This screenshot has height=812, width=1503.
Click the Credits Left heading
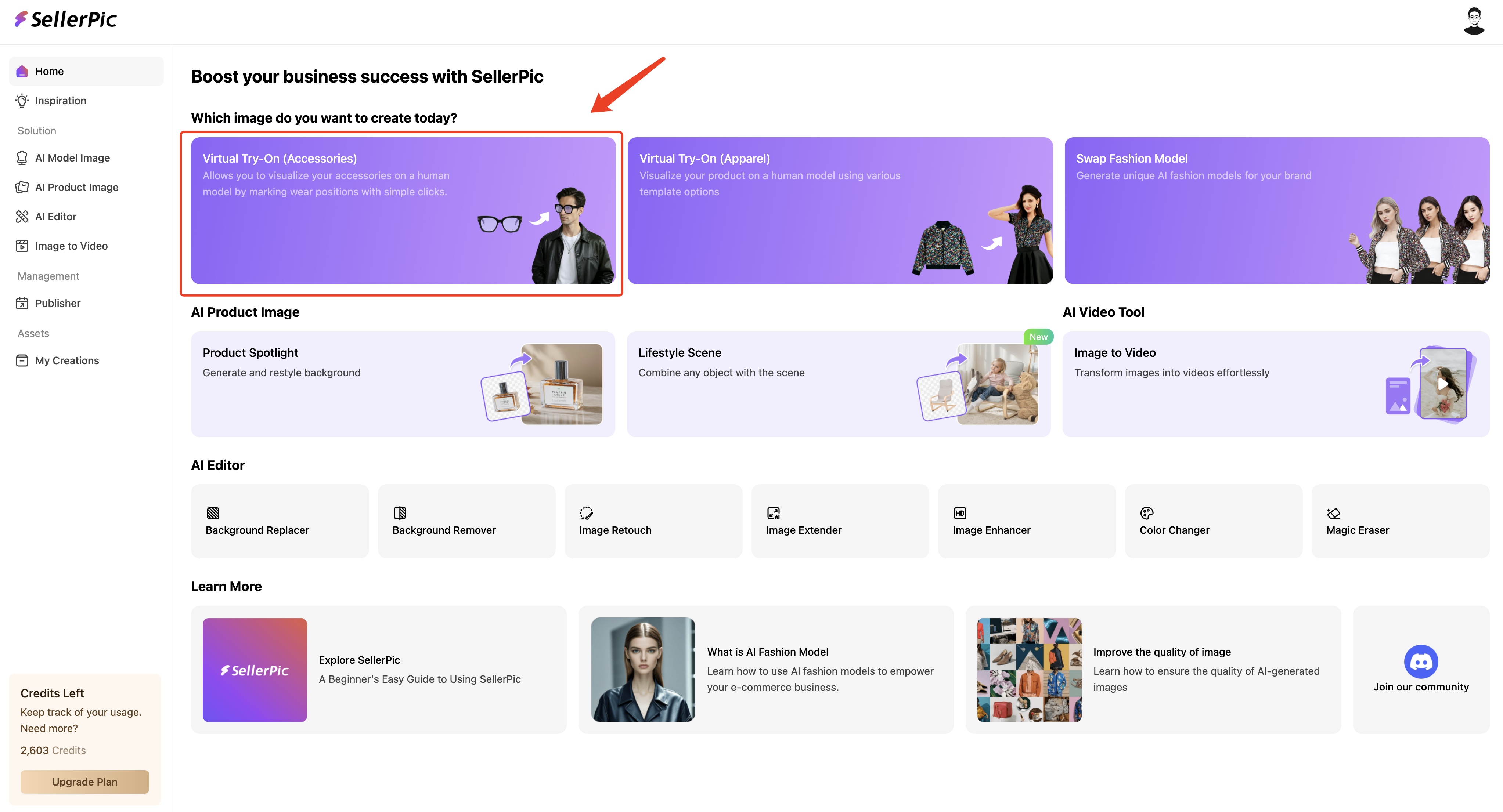pyautogui.click(x=52, y=693)
